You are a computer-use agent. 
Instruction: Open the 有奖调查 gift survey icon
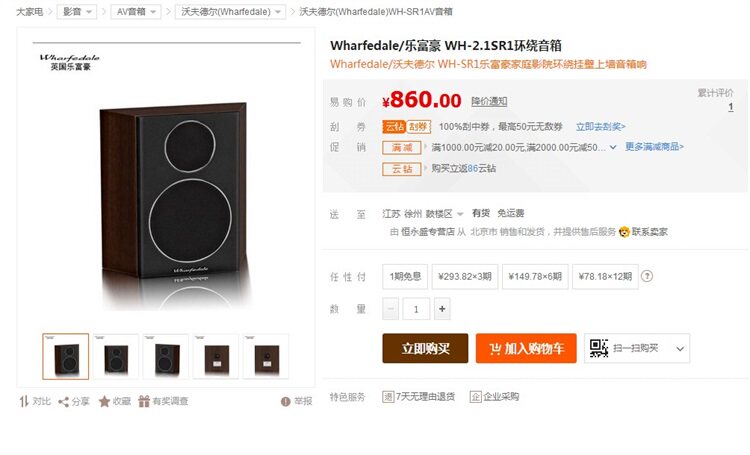pyautogui.click(x=144, y=401)
